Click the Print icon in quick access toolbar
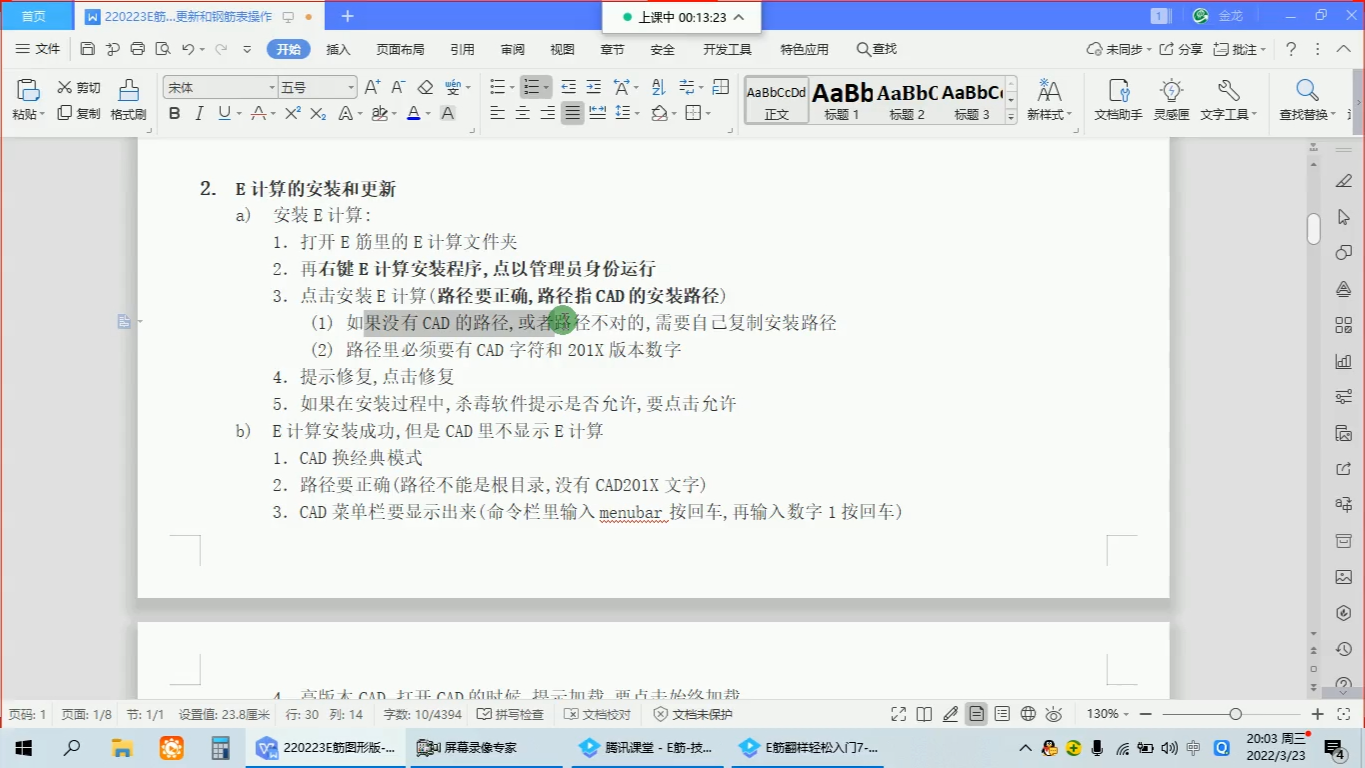 pos(138,49)
